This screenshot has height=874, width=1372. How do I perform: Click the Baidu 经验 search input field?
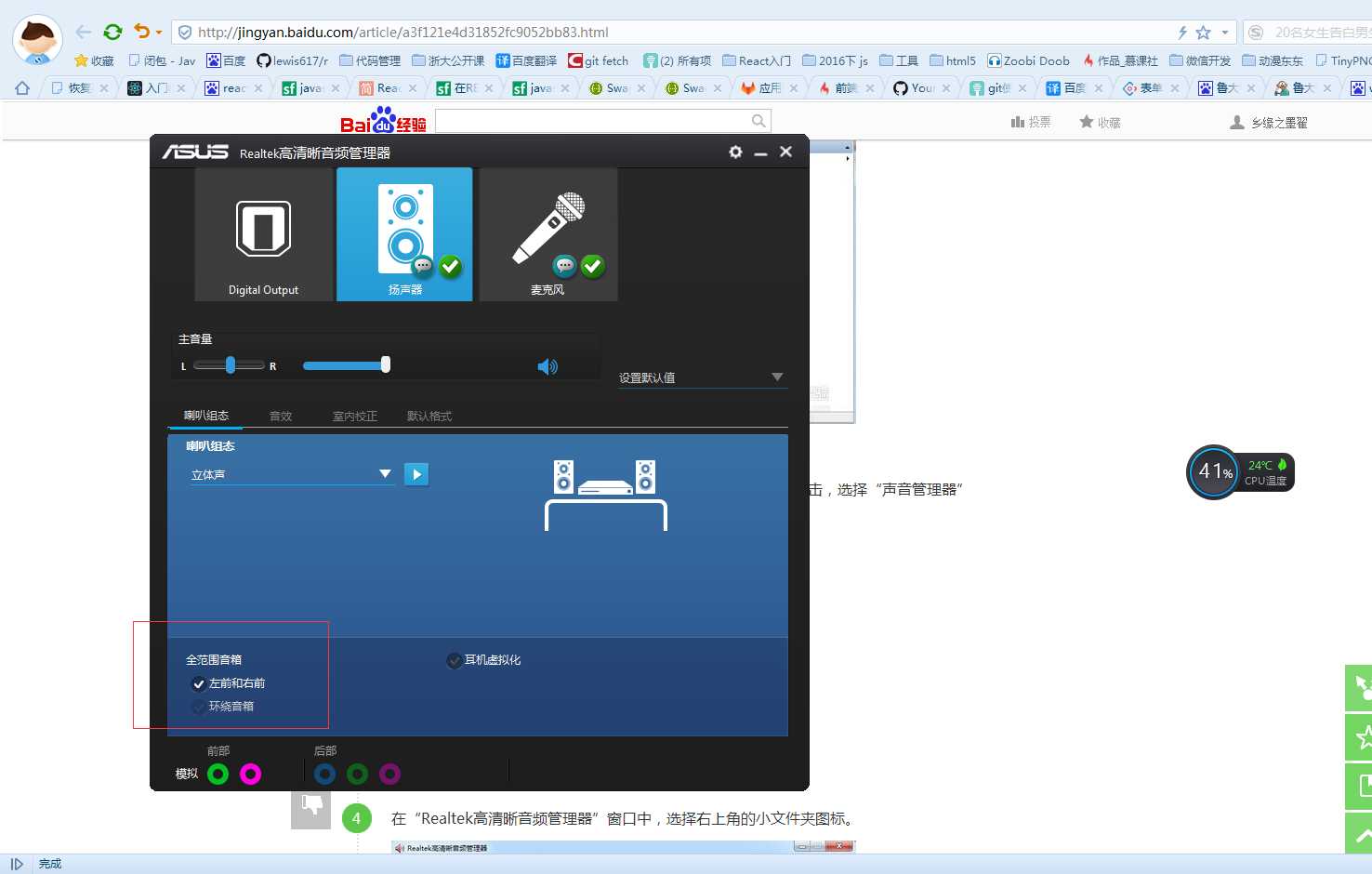click(593, 121)
